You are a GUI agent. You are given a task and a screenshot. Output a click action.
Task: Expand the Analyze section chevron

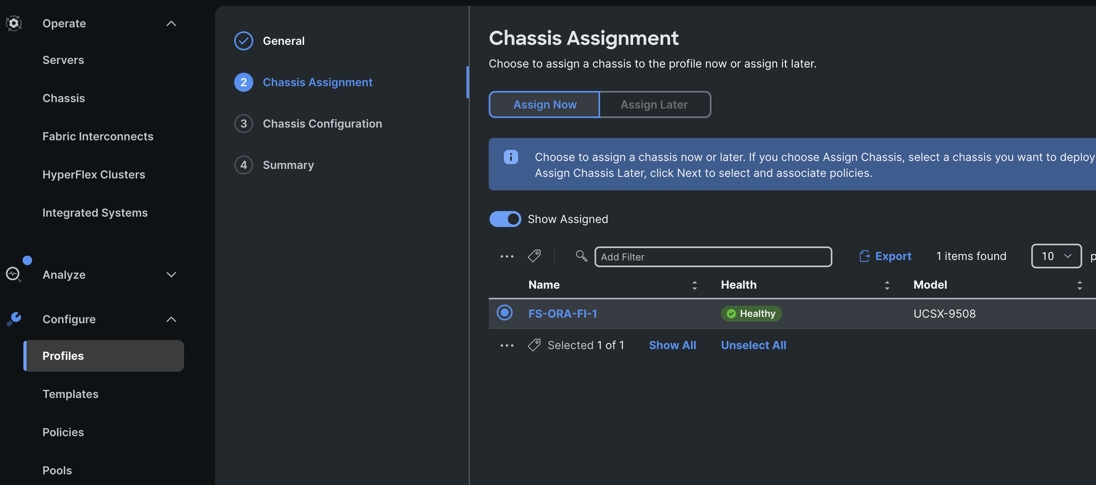(171, 275)
